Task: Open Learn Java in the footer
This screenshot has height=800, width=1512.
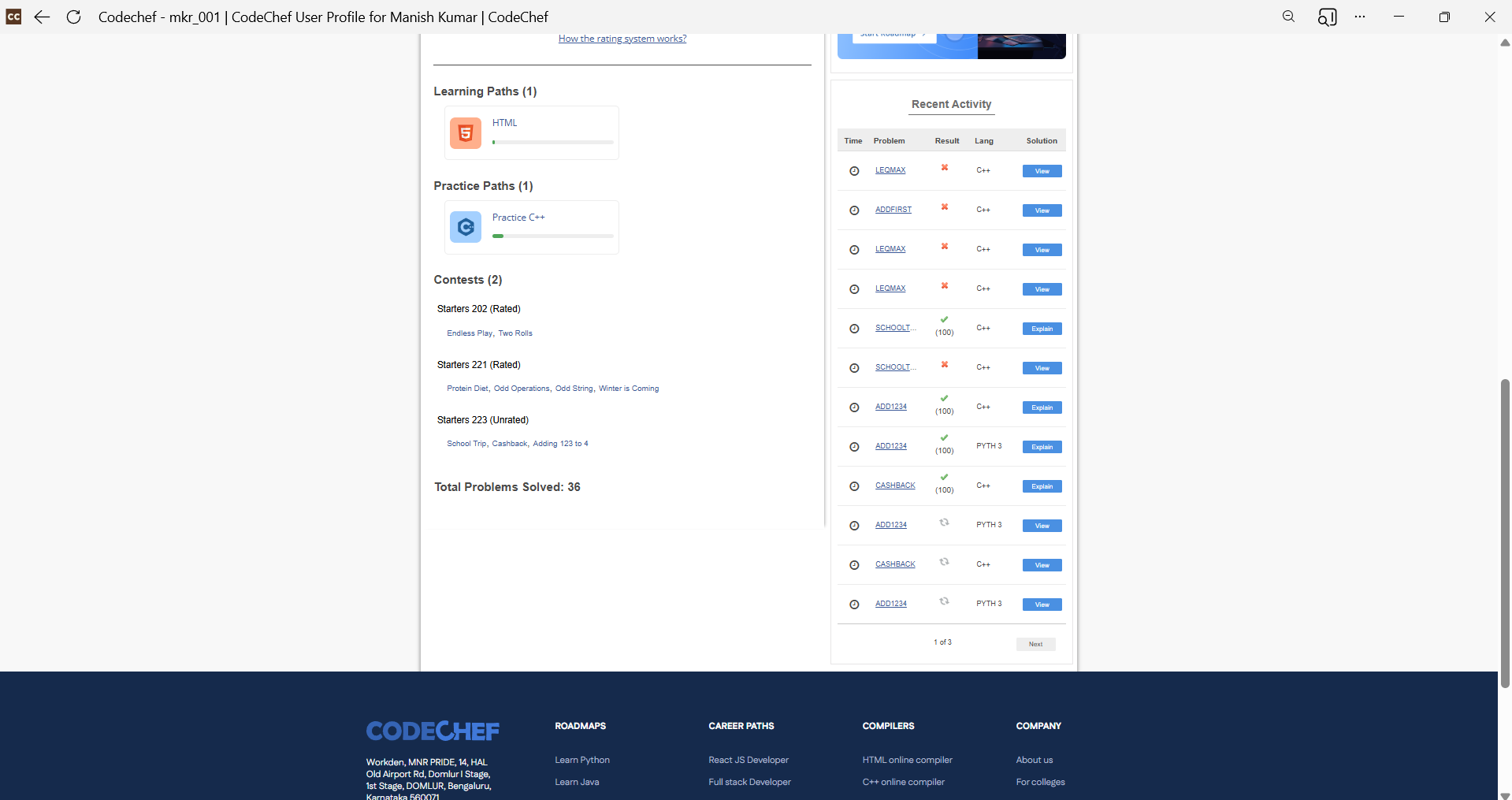Action: point(577,782)
